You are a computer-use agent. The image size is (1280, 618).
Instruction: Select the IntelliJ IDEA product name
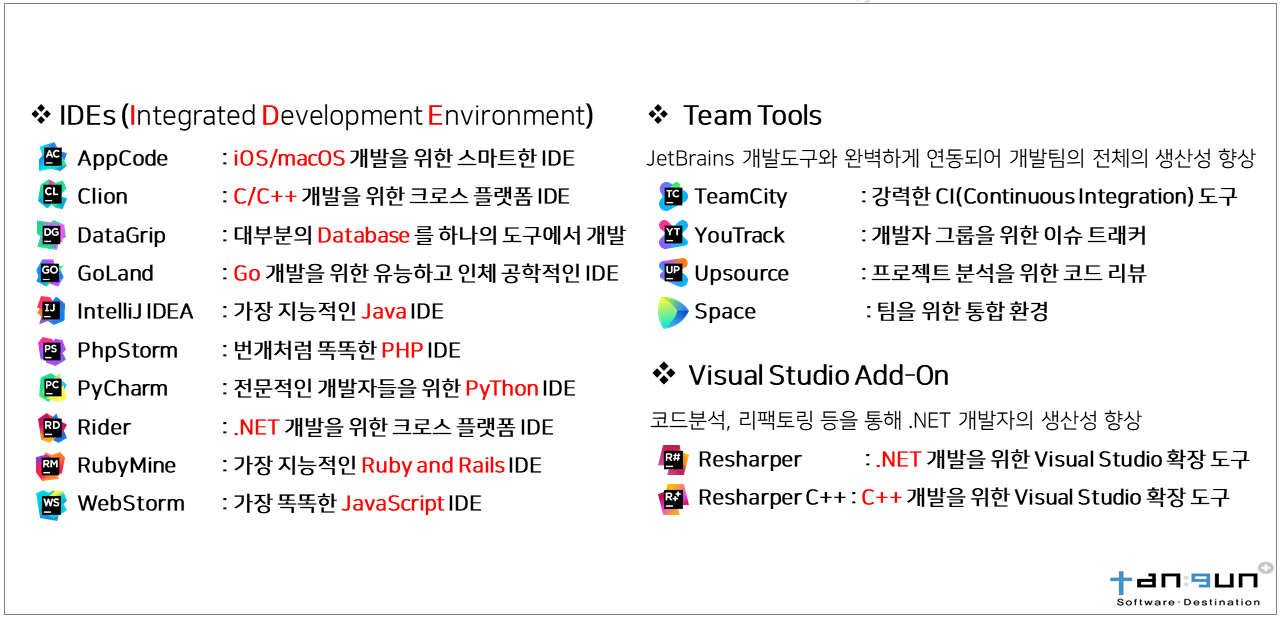(136, 311)
